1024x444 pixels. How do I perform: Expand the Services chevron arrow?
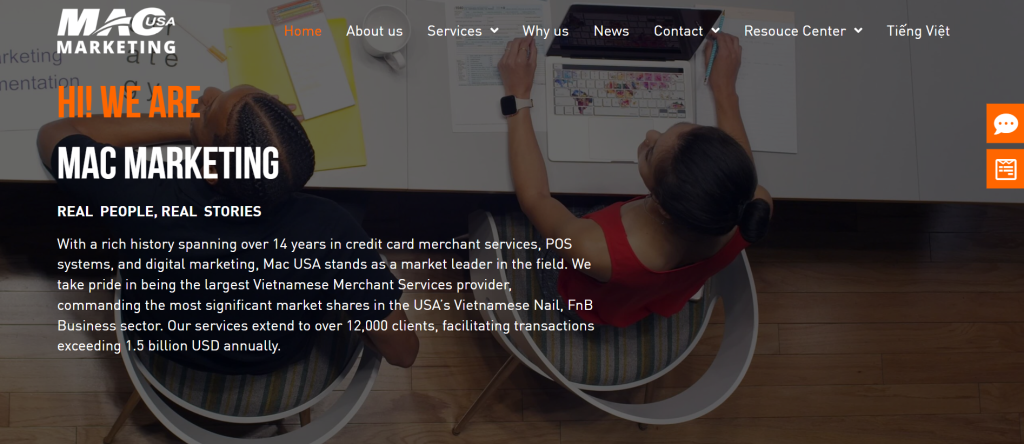pos(494,31)
